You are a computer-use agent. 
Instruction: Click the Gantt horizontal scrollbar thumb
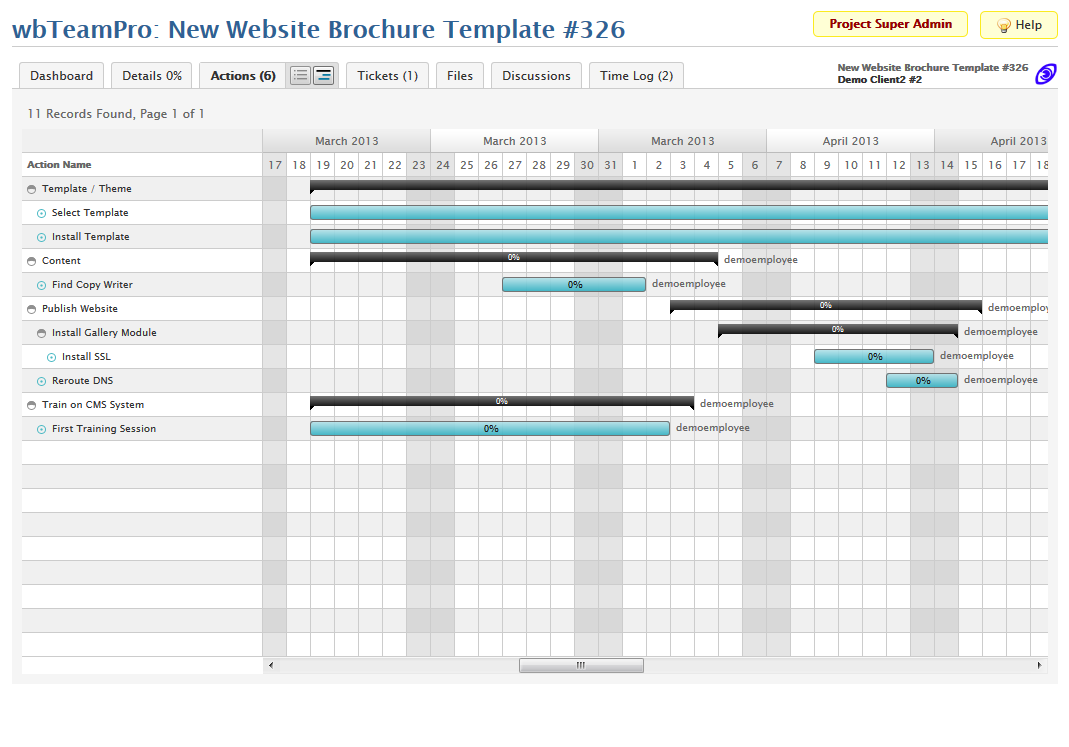click(581, 665)
